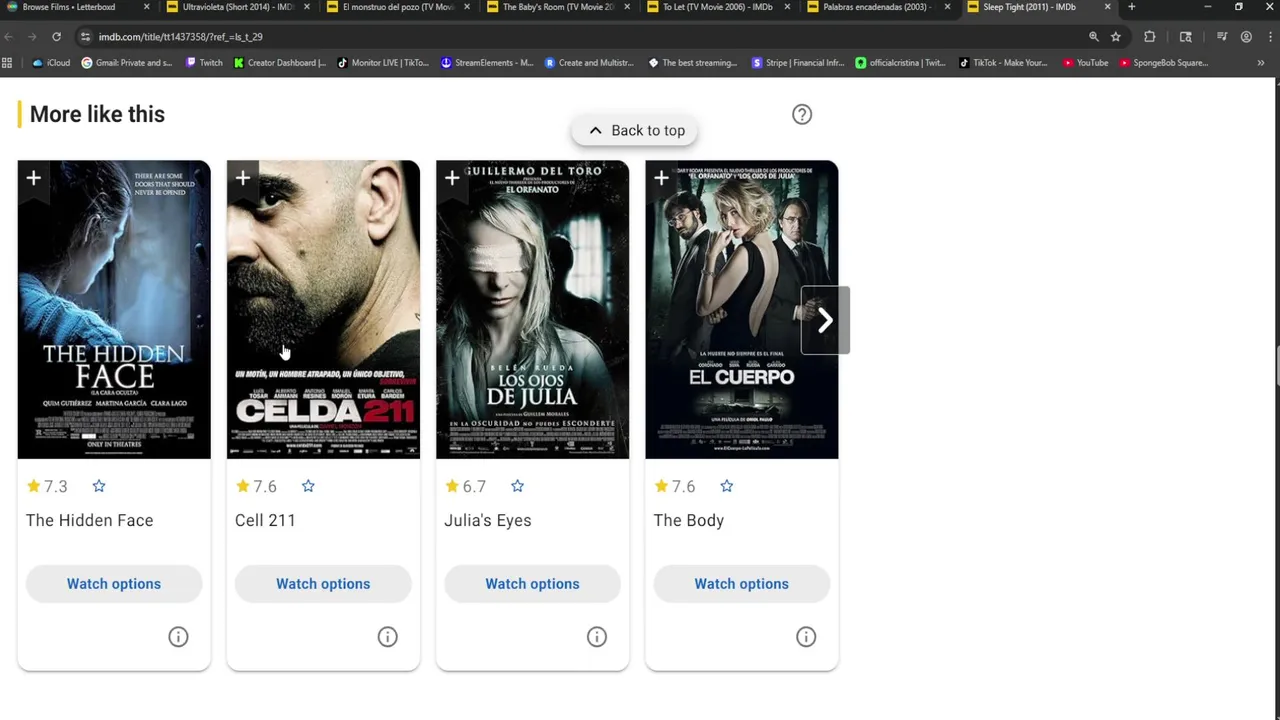Screen dimensions: 1280x720
Task: Open Los Ojos de Julia poster
Action: point(532,310)
